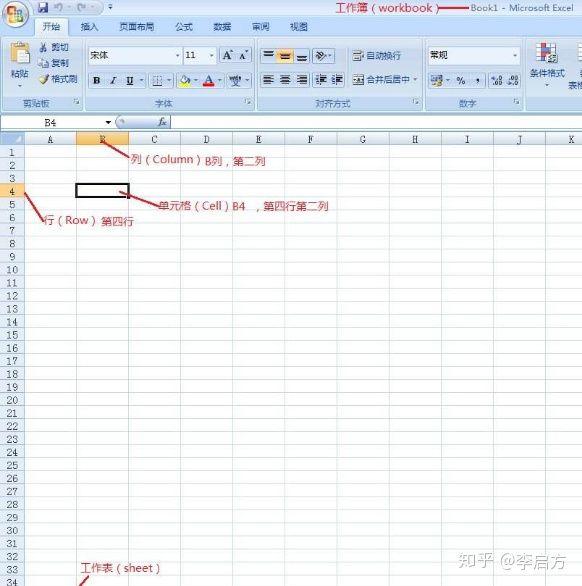Decrease the font size
The image size is (582, 586).
tap(243, 55)
